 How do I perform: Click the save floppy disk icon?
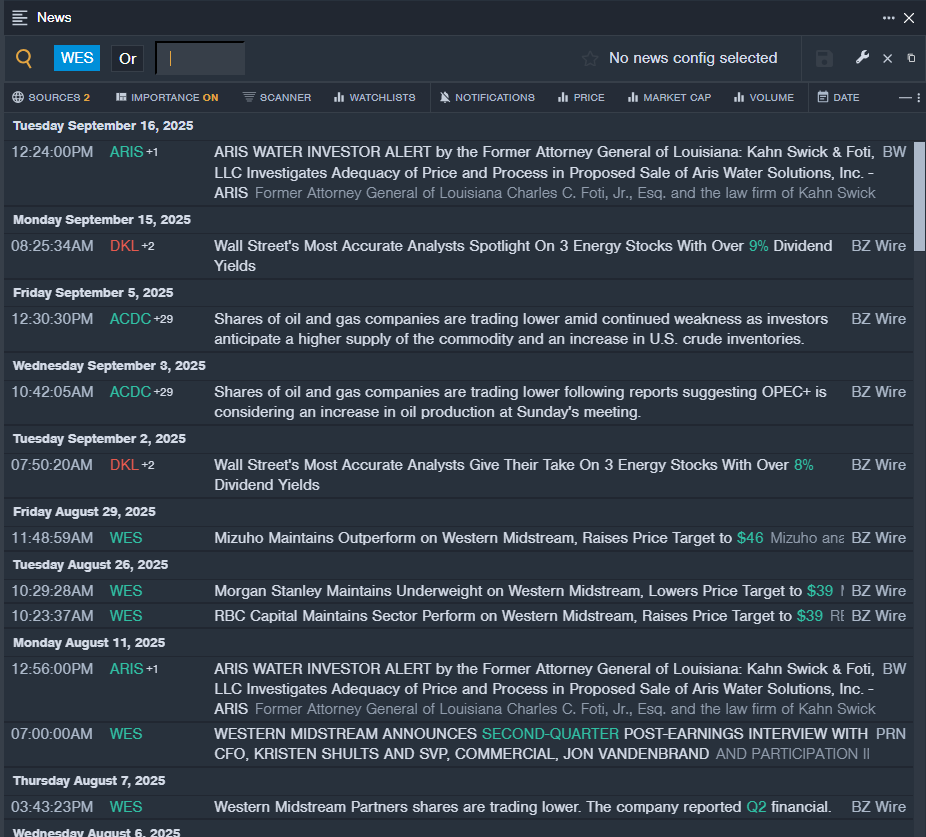point(824,58)
